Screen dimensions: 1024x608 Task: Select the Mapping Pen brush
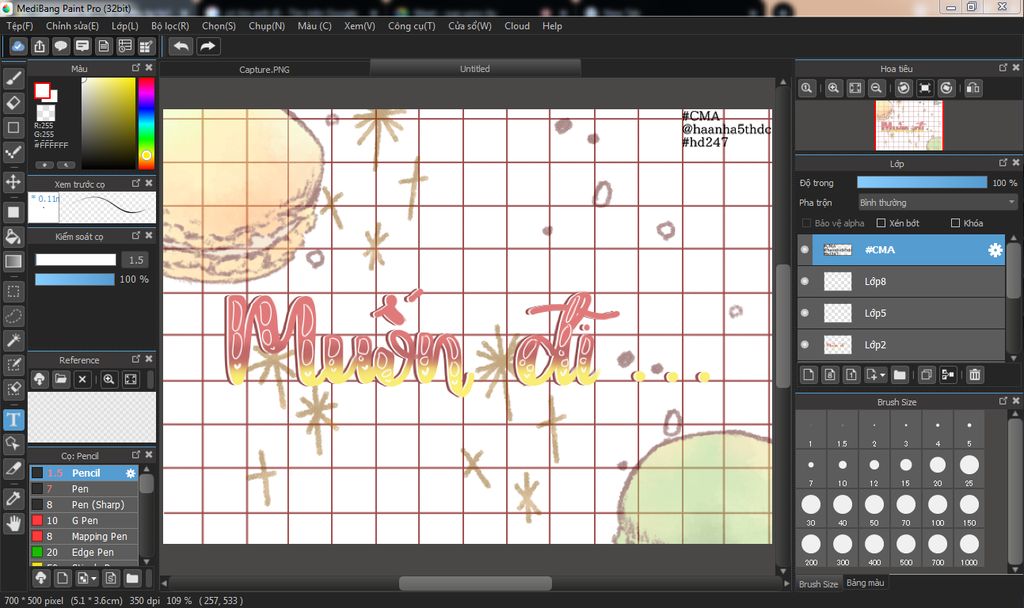(84, 536)
